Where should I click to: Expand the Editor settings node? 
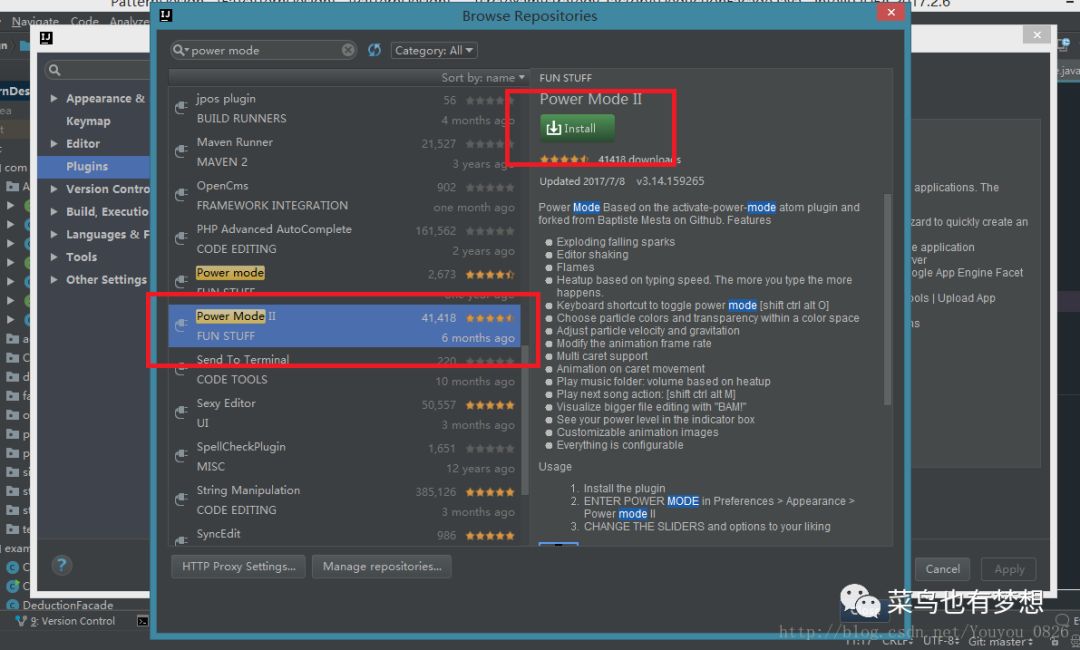[x=54, y=143]
